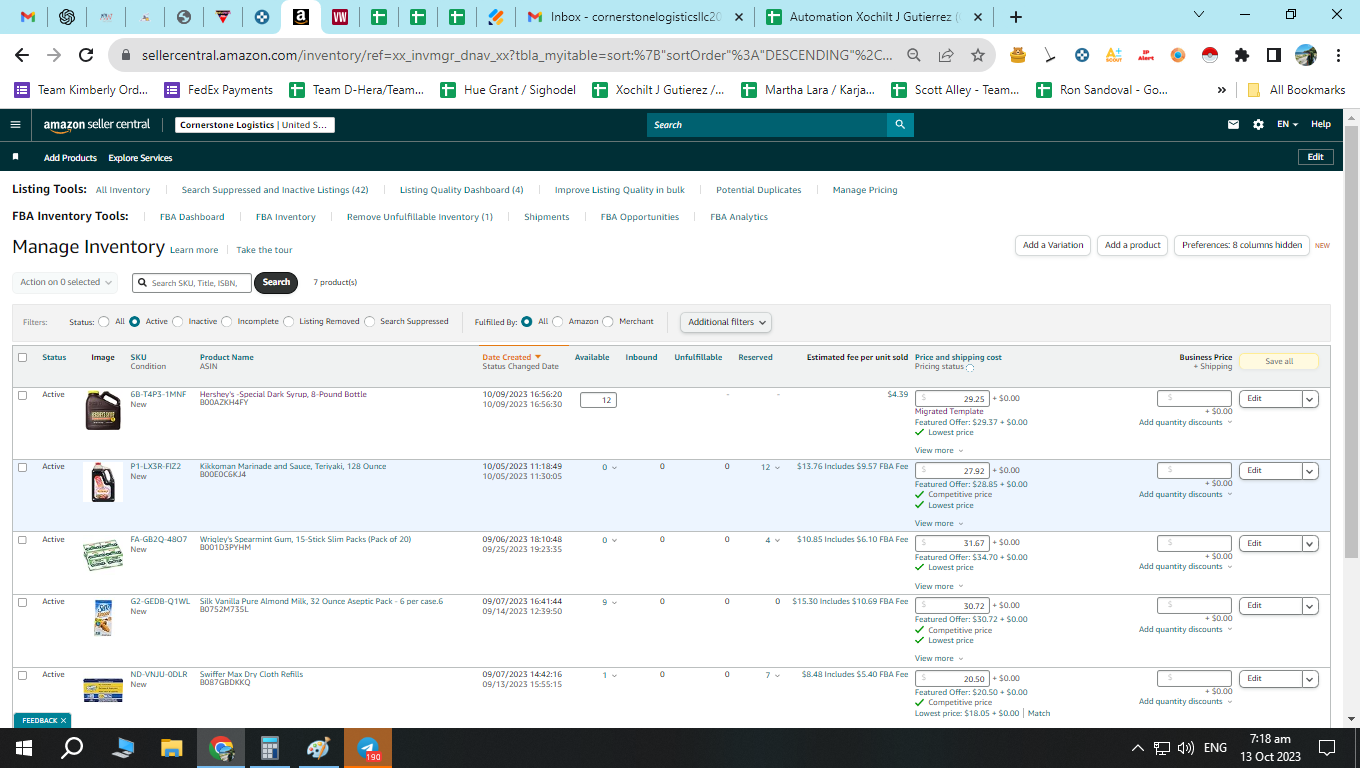The height and width of the screenshot is (768, 1360).
Task: Open the Seller Central hamburger menu
Action: (x=15, y=125)
